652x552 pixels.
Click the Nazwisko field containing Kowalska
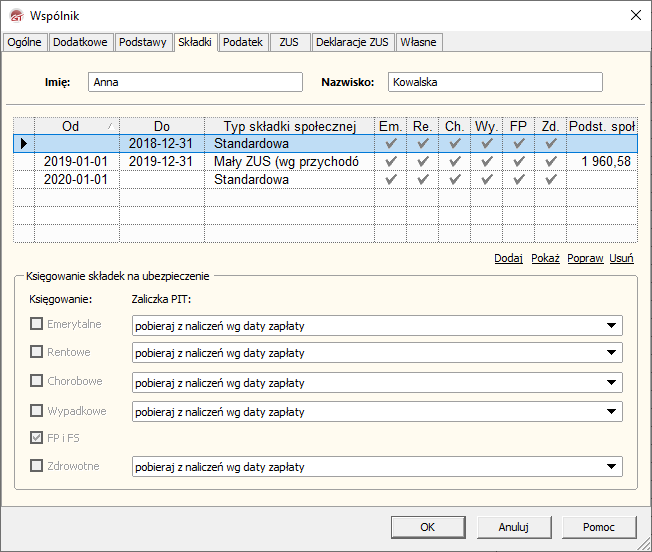(x=495, y=83)
